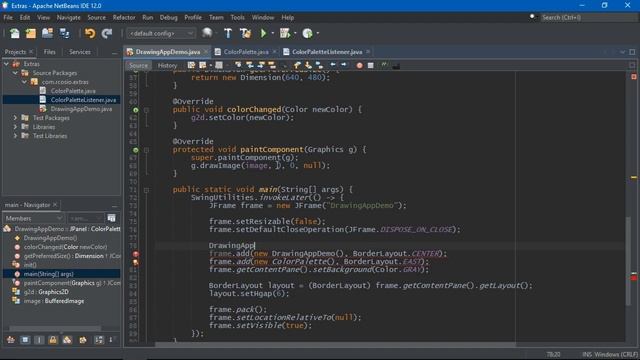Open the Refactor menu
The width and height of the screenshot is (640, 360).
pyautogui.click(x=124, y=18)
